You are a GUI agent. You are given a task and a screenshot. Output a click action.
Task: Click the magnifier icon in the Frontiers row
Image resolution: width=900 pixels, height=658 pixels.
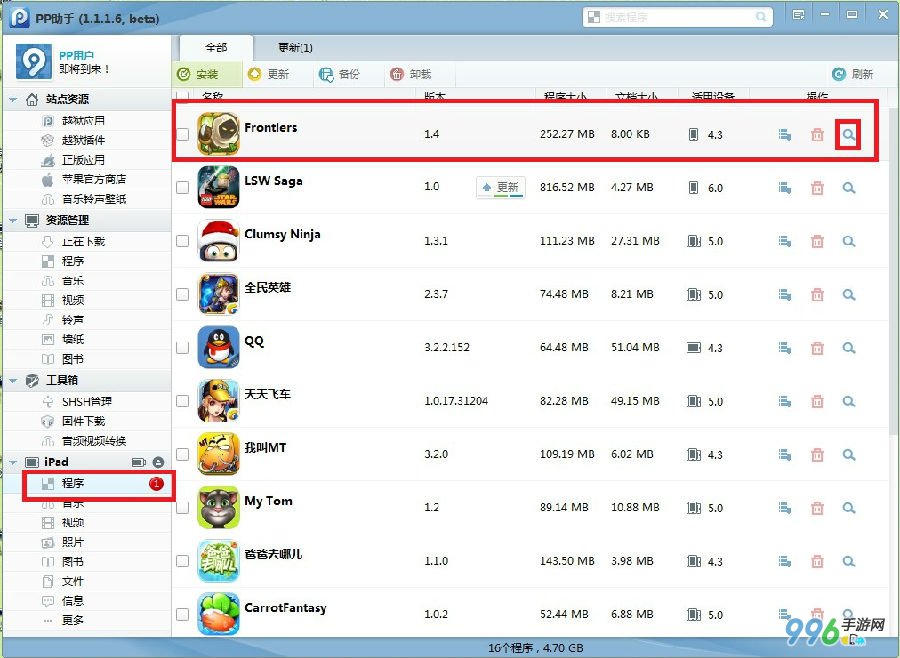tap(848, 135)
